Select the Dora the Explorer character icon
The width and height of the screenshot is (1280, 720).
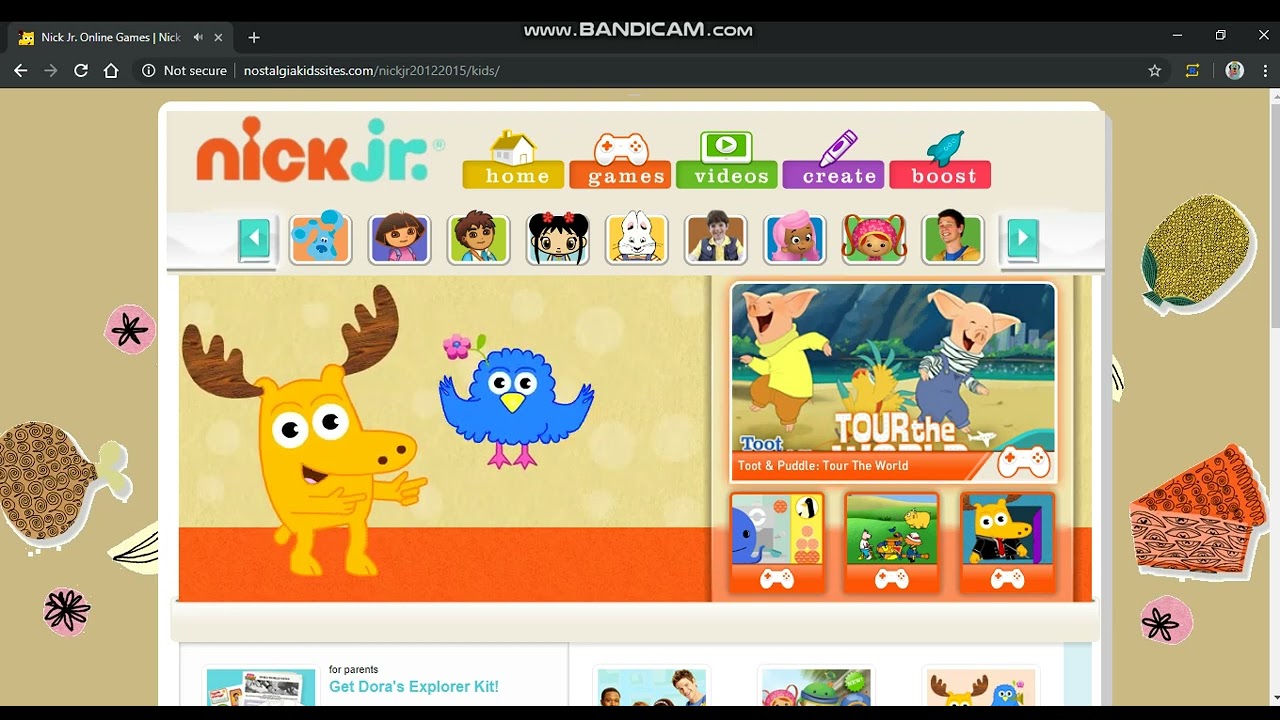click(x=399, y=239)
